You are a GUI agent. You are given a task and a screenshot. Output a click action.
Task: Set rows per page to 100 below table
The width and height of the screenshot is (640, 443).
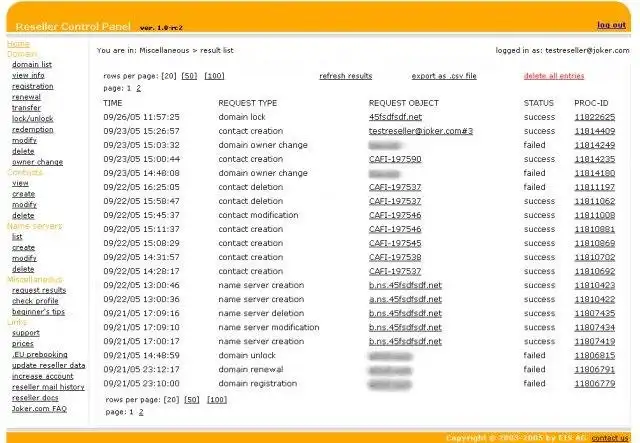point(217,400)
